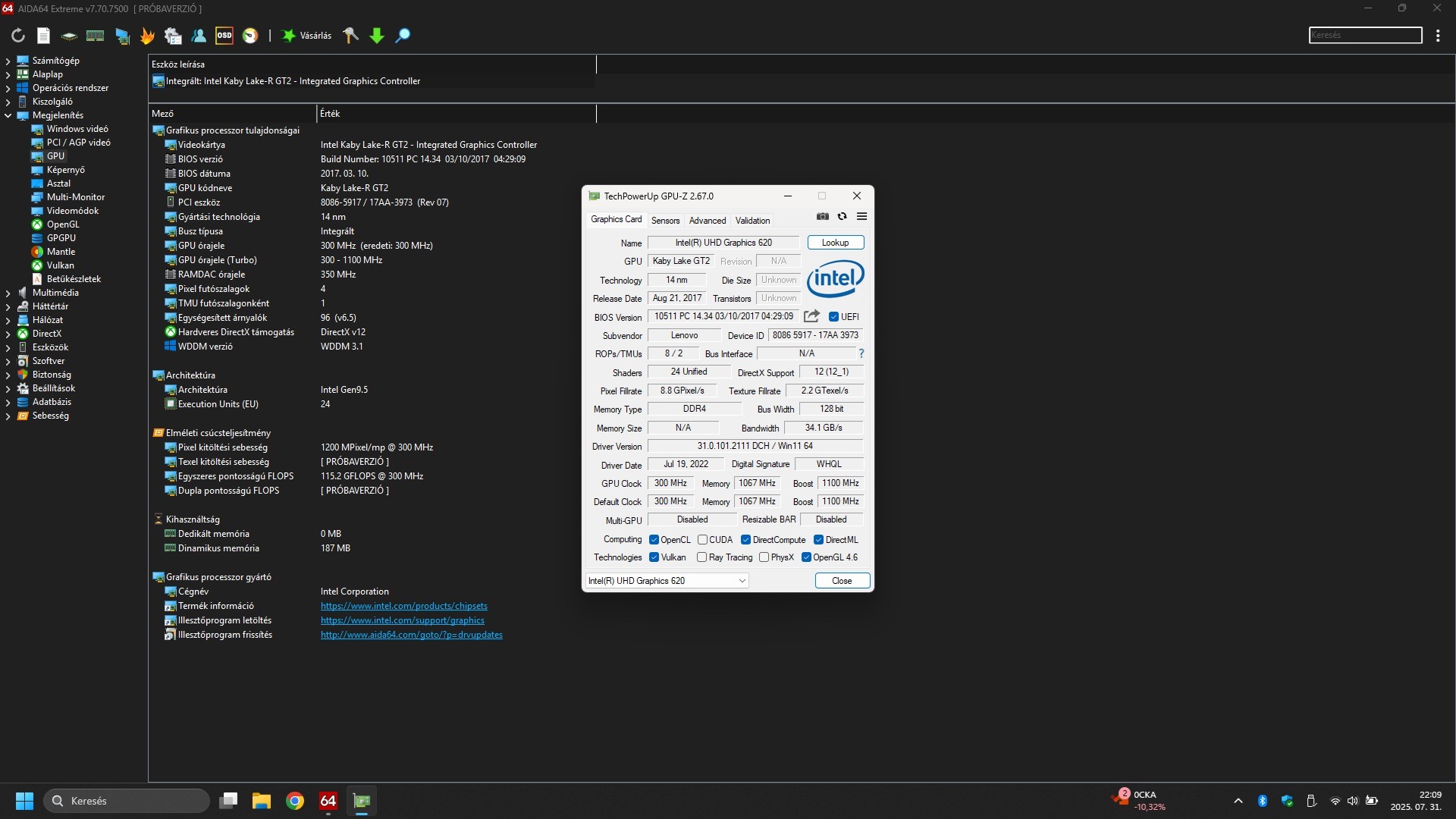Collapse the Megjelenítés tree node
1456x819 pixels.
point(8,115)
